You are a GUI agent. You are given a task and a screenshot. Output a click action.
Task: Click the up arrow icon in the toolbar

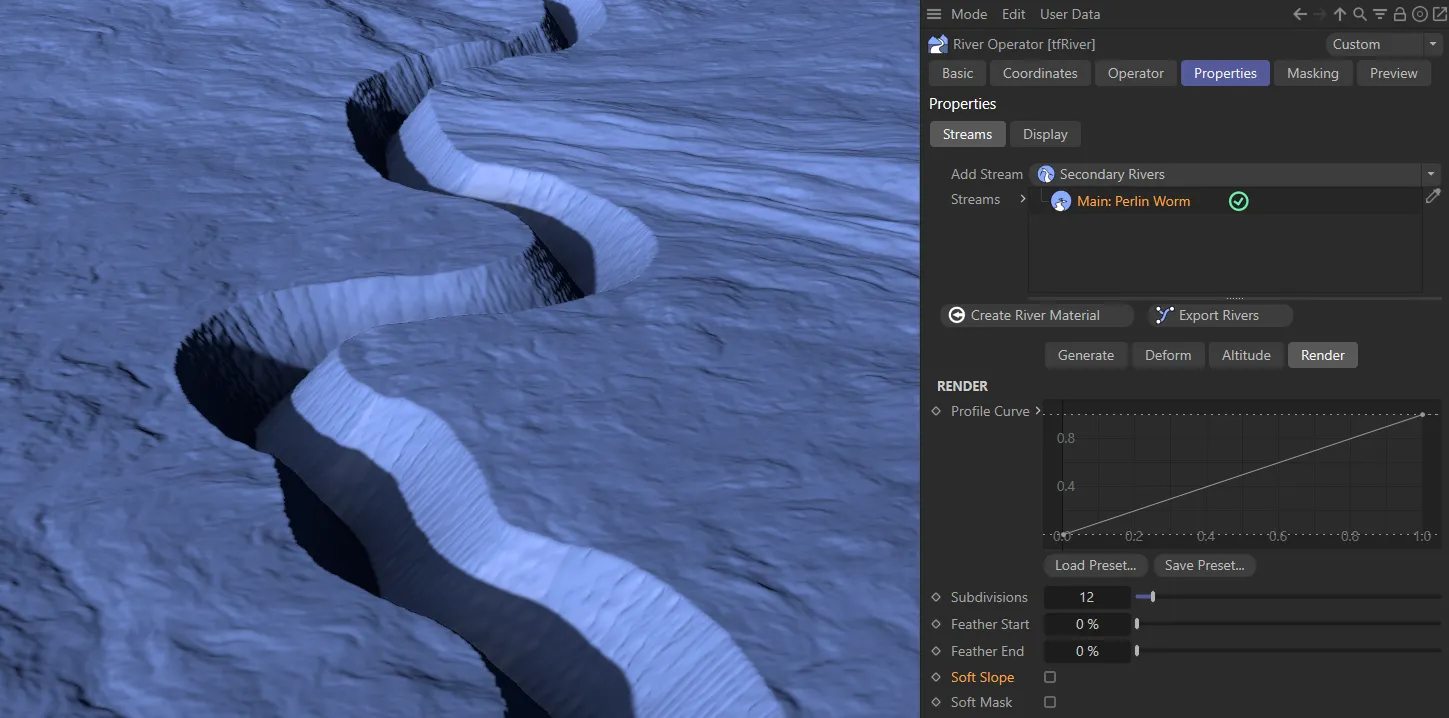click(x=1339, y=14)
